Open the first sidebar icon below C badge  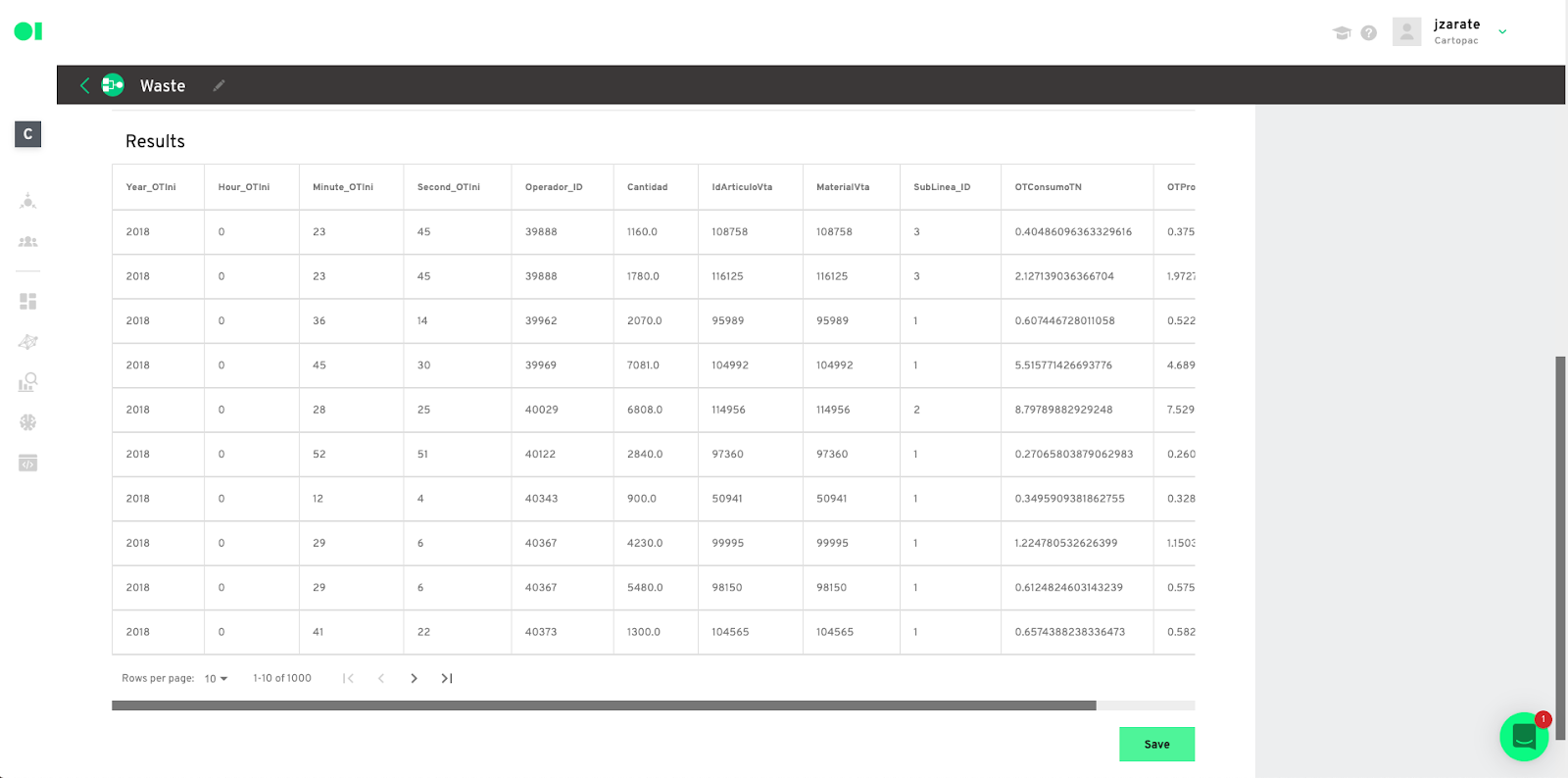[x=28, y=201]
